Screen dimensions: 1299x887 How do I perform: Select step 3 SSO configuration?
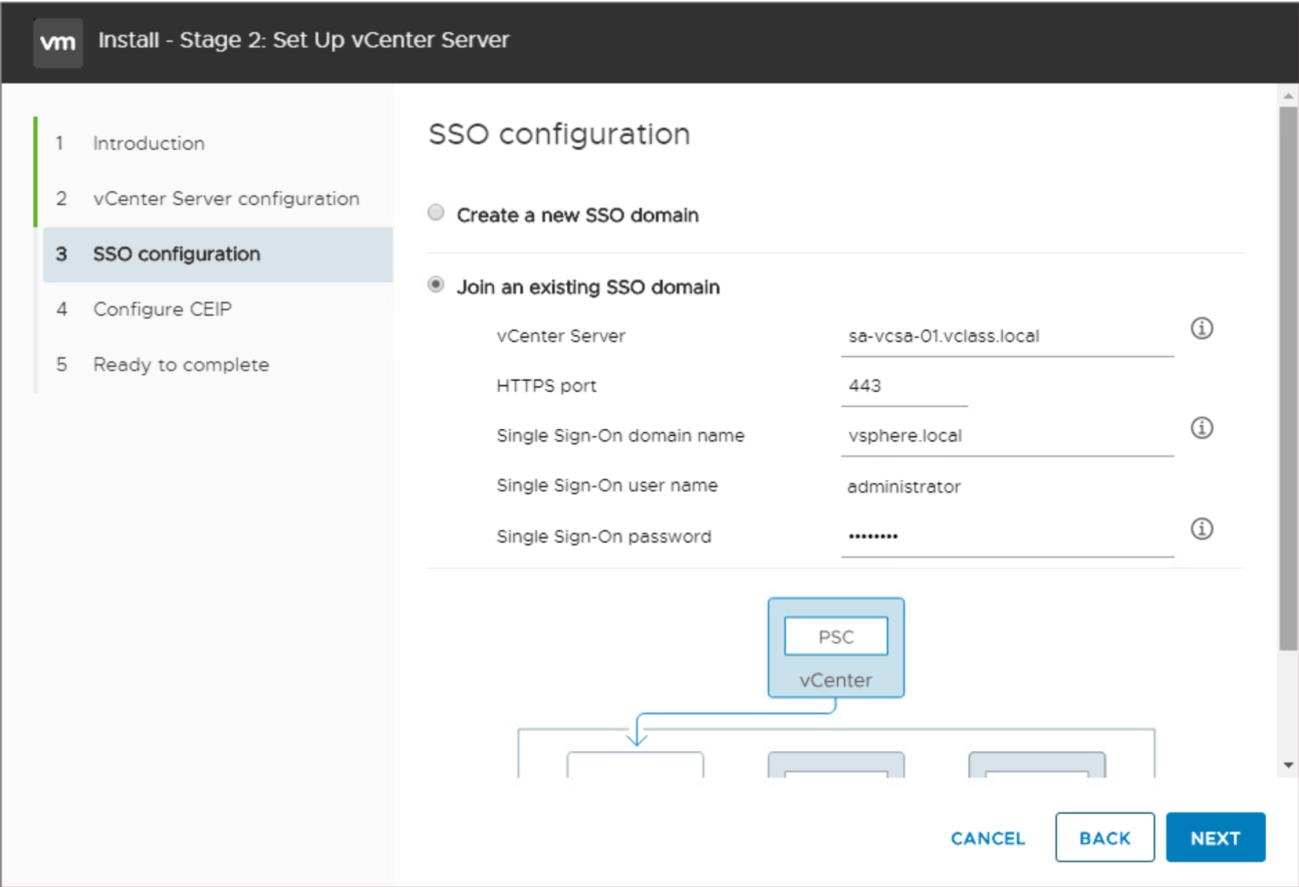[218, 254]
